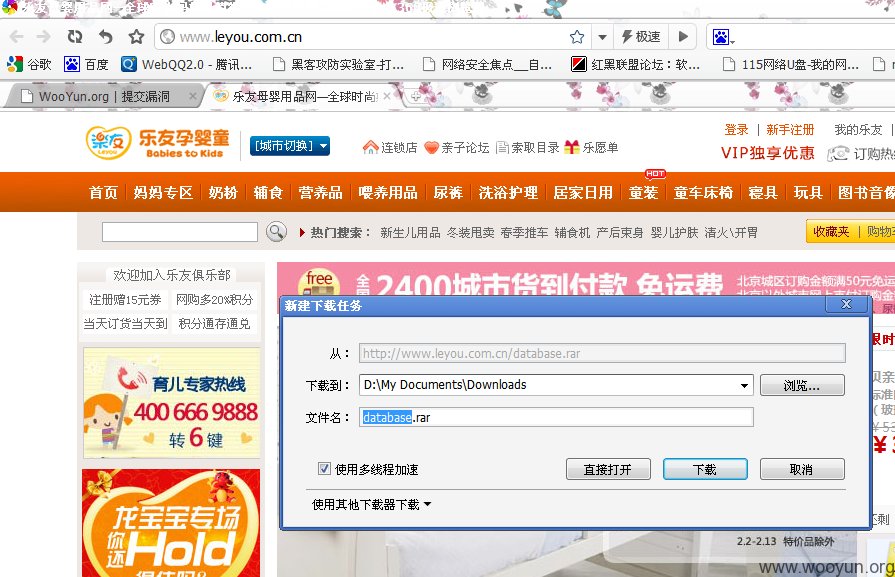The height and width of the screenshot is (577, 895).
Task: Toggle the 极速 speed mode button
Action: pos(641,37)
